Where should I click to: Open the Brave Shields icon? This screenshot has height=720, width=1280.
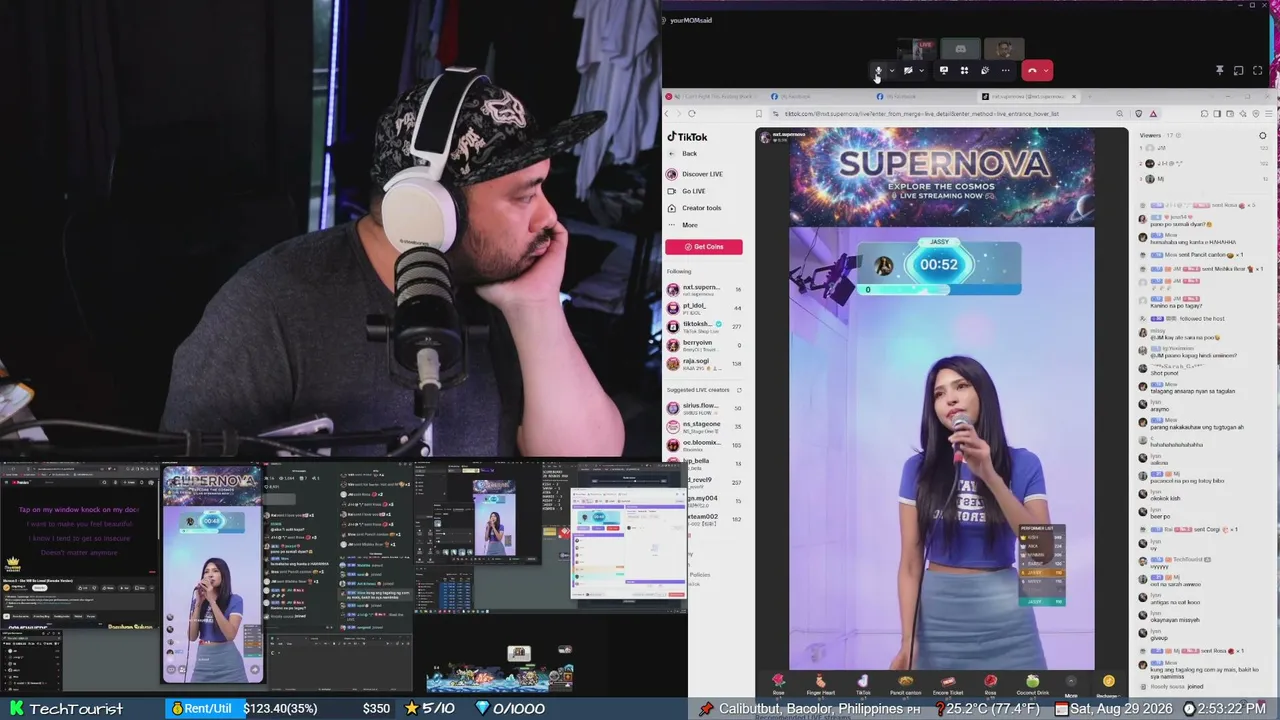(1137, 114)
